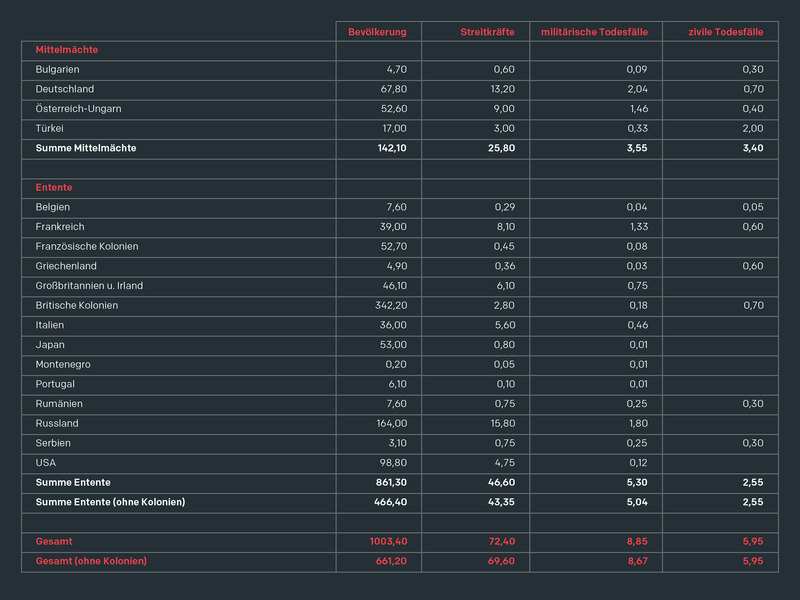Select the Entente section heading
The width and height of the screenshot is (800, 600).
coord(54,188)
